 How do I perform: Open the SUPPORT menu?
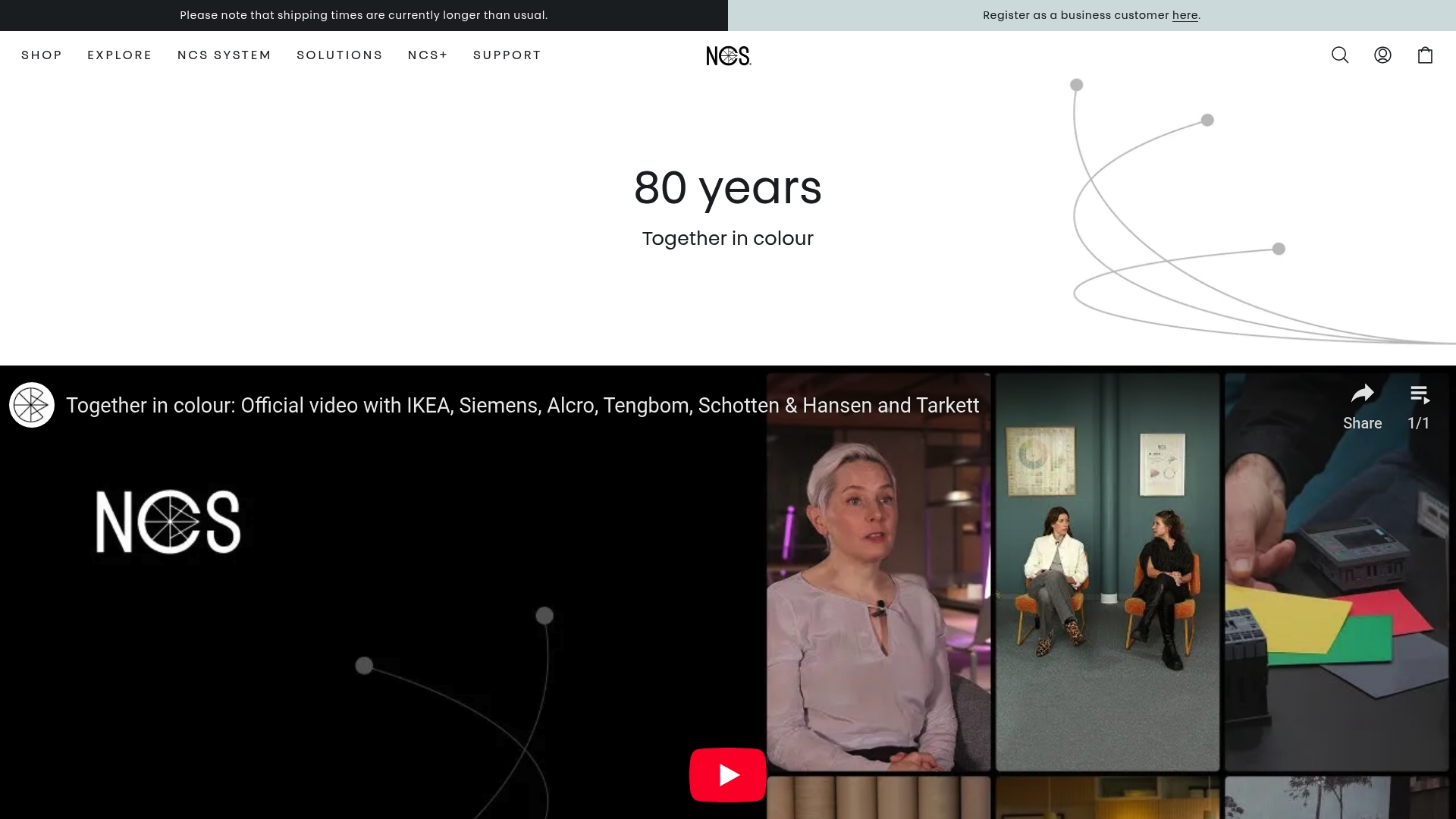tap(507, 55)
